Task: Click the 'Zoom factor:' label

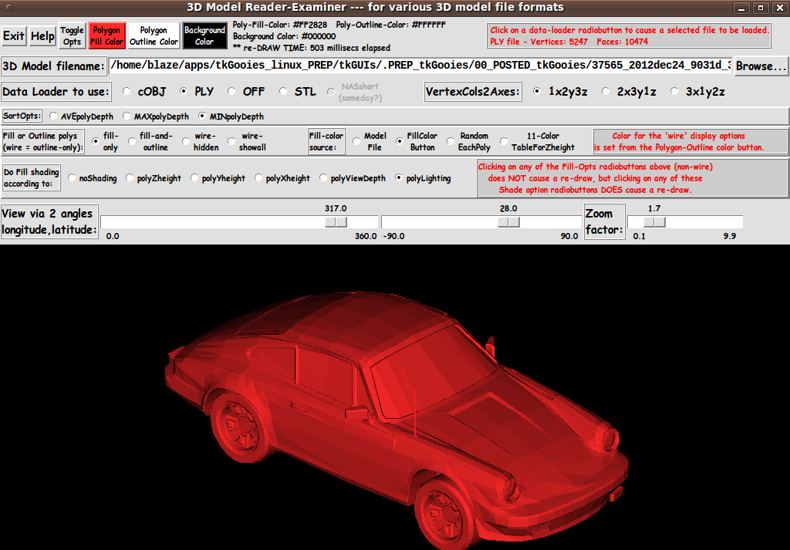Action: 605,222
